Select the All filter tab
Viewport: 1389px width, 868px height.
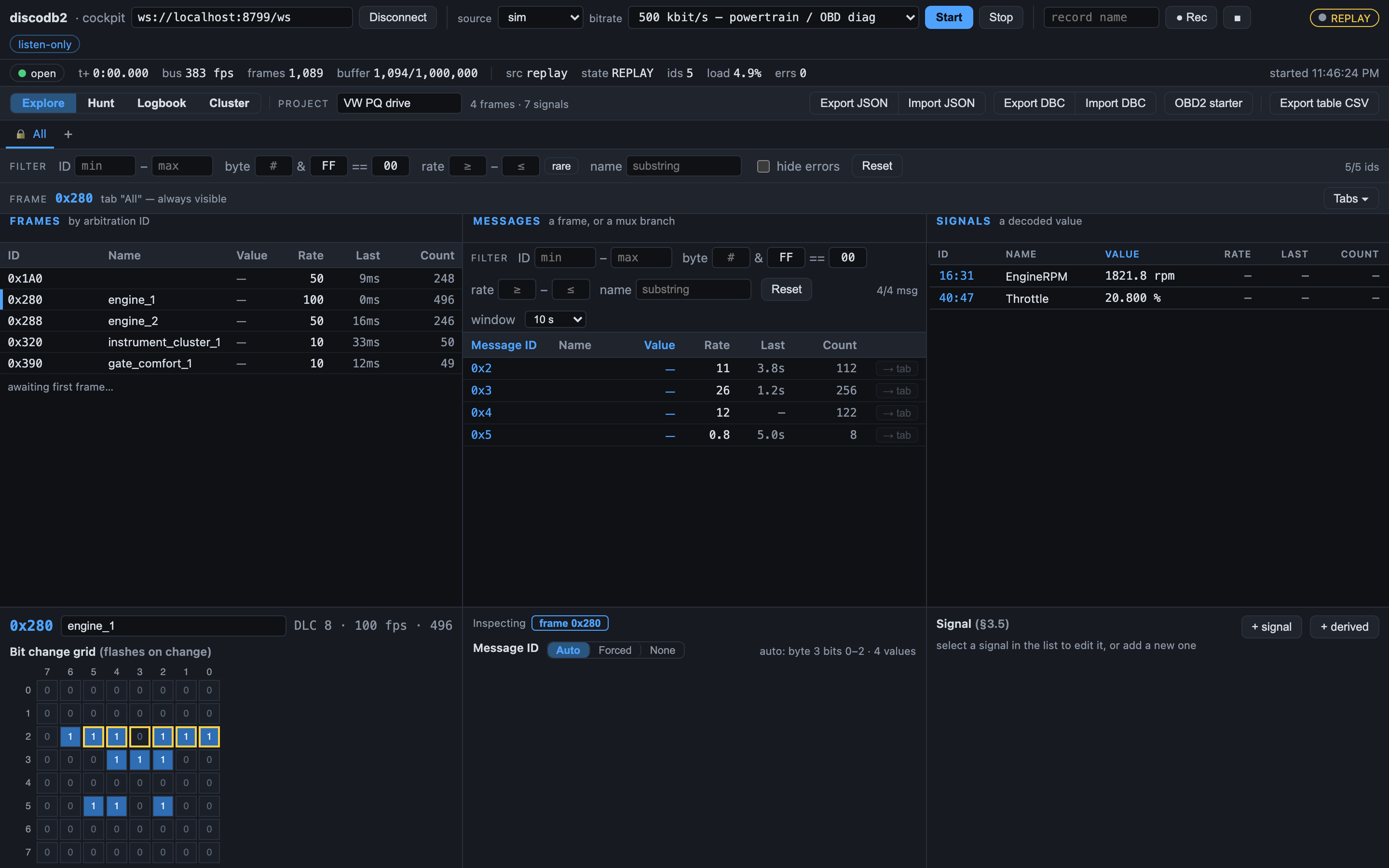pyautogui.click(x=30, y=135)
